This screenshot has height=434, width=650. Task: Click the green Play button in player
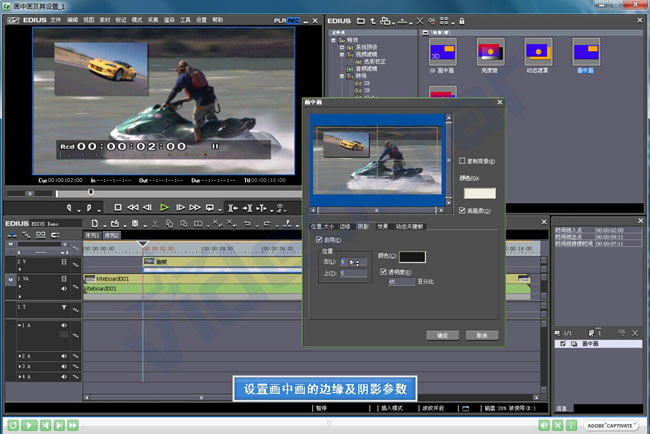[x=164, y=207]
